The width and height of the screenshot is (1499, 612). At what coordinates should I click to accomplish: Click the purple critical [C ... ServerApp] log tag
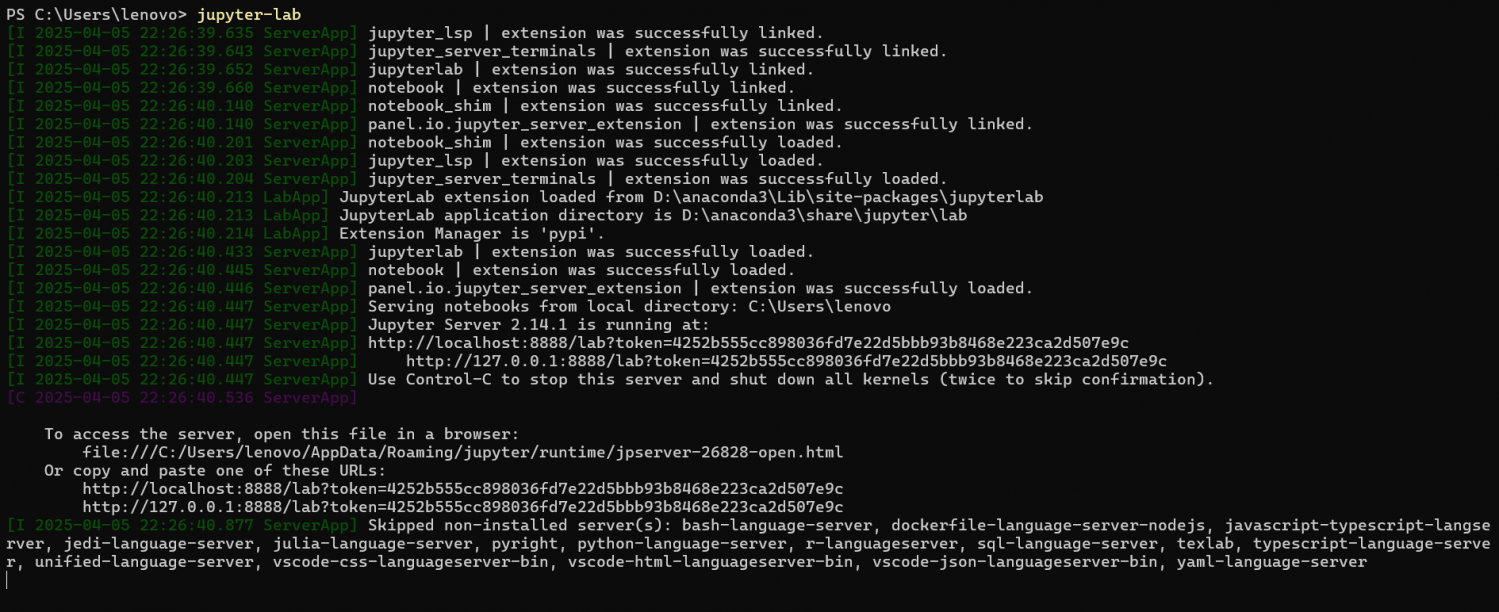(x=182, y=397)
